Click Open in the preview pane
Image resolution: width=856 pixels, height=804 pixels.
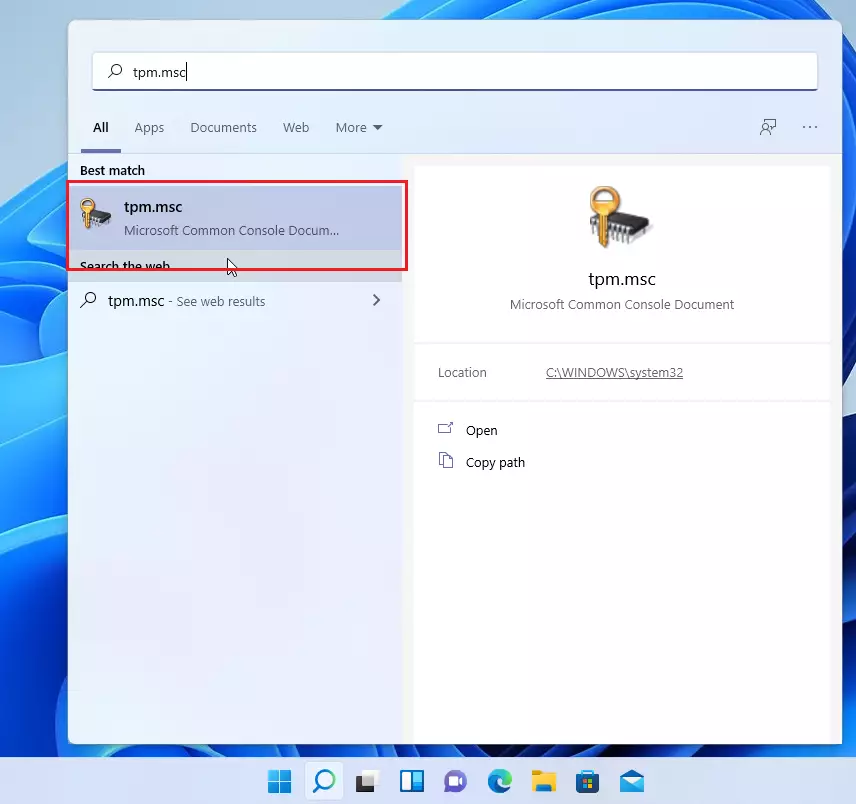point(481,430)
